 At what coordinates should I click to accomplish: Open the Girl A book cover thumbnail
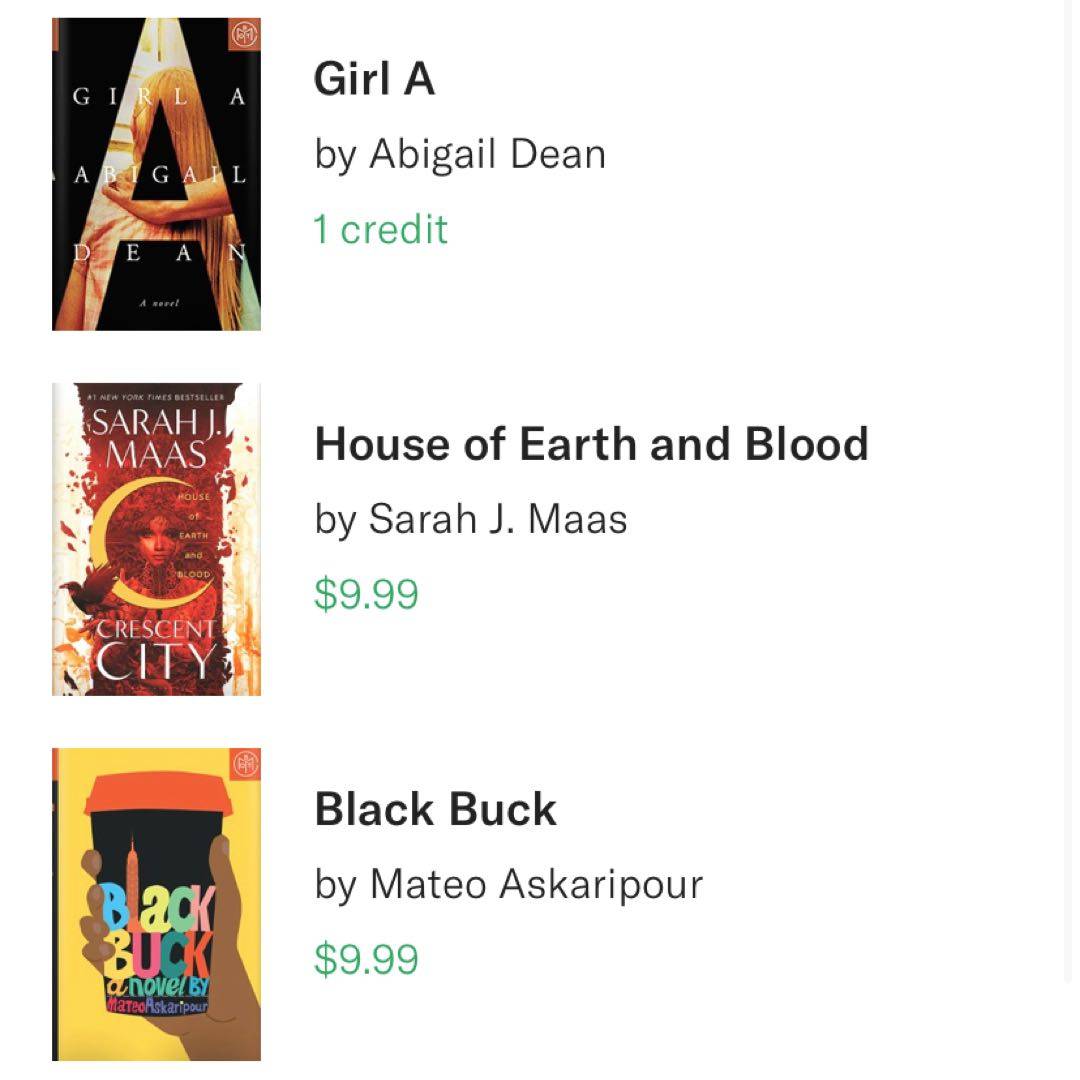[156, 174]
